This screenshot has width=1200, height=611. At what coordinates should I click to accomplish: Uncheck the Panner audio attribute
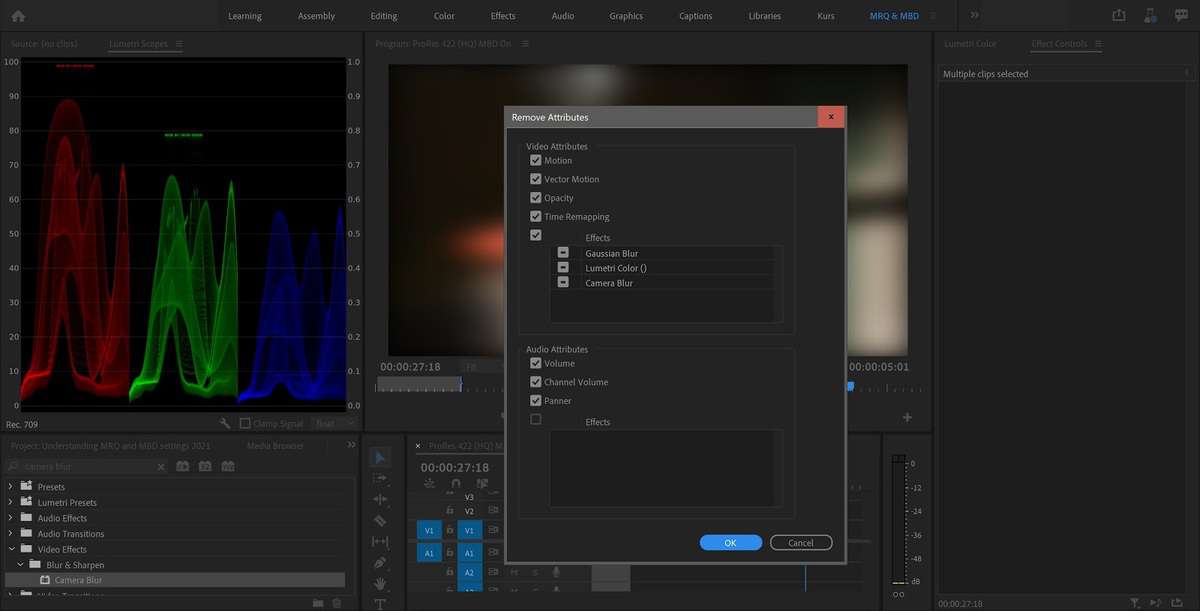point(536,400)
